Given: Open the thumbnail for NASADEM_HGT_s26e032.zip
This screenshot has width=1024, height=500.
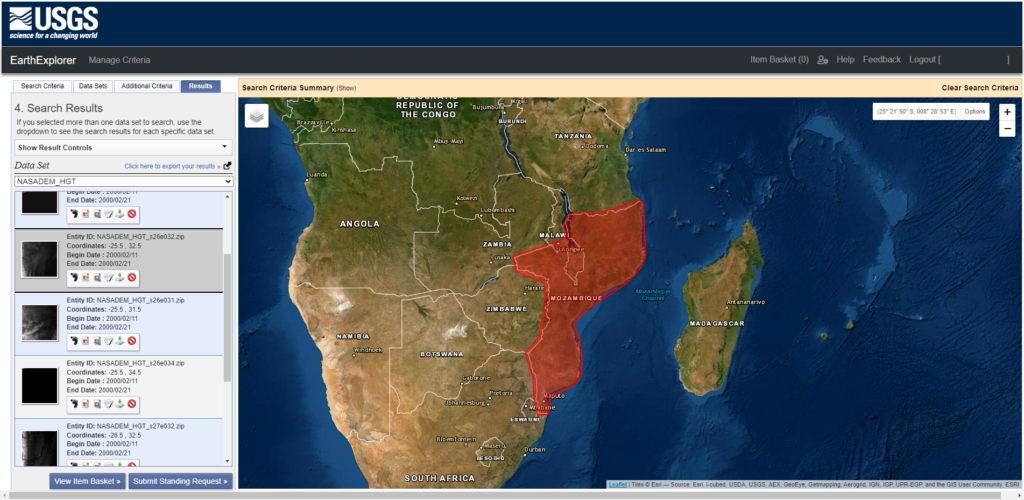Looking at the screenshot, I should click(x=39, y=259).
